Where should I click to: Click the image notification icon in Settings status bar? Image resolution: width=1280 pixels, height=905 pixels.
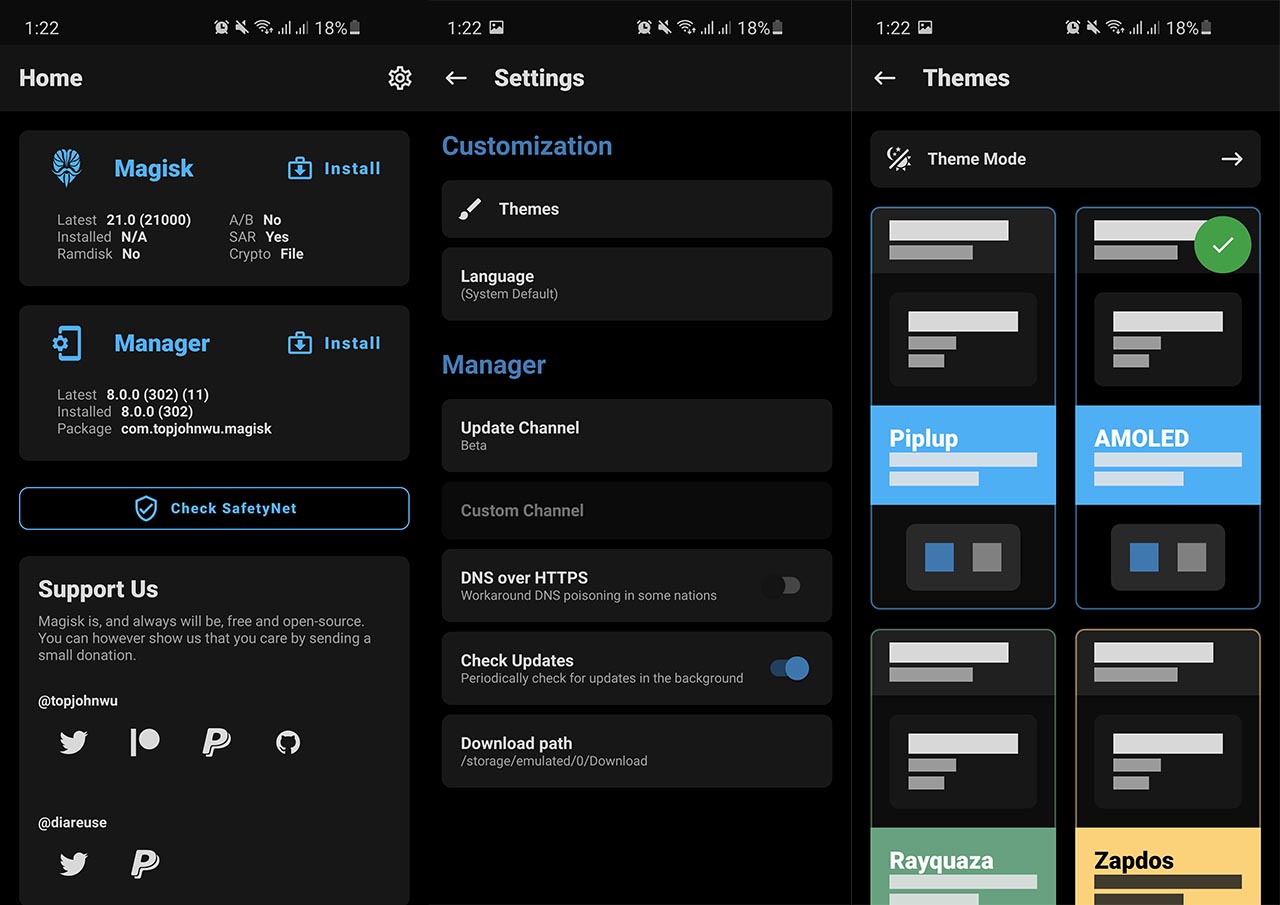497,28
